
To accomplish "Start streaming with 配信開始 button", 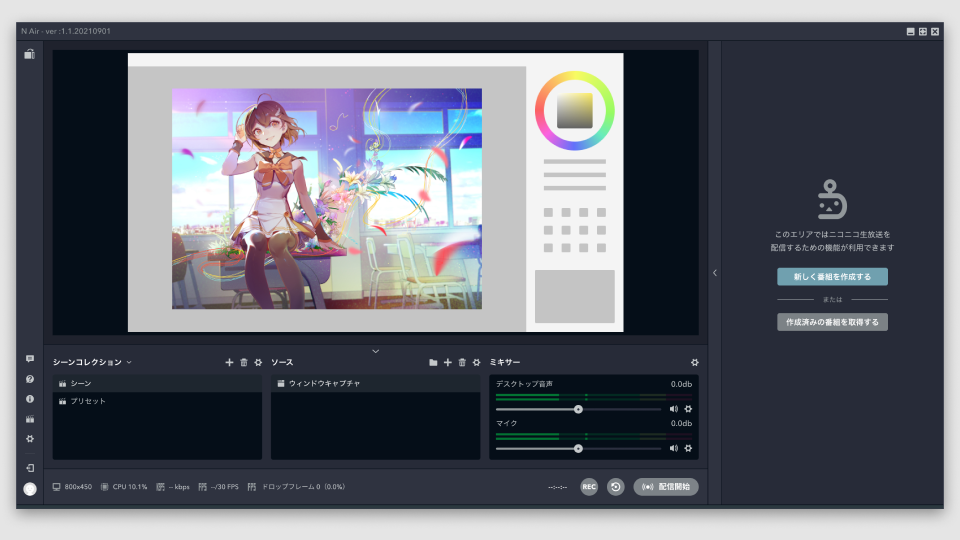I will pyautogui.click(x=666, y=487).
